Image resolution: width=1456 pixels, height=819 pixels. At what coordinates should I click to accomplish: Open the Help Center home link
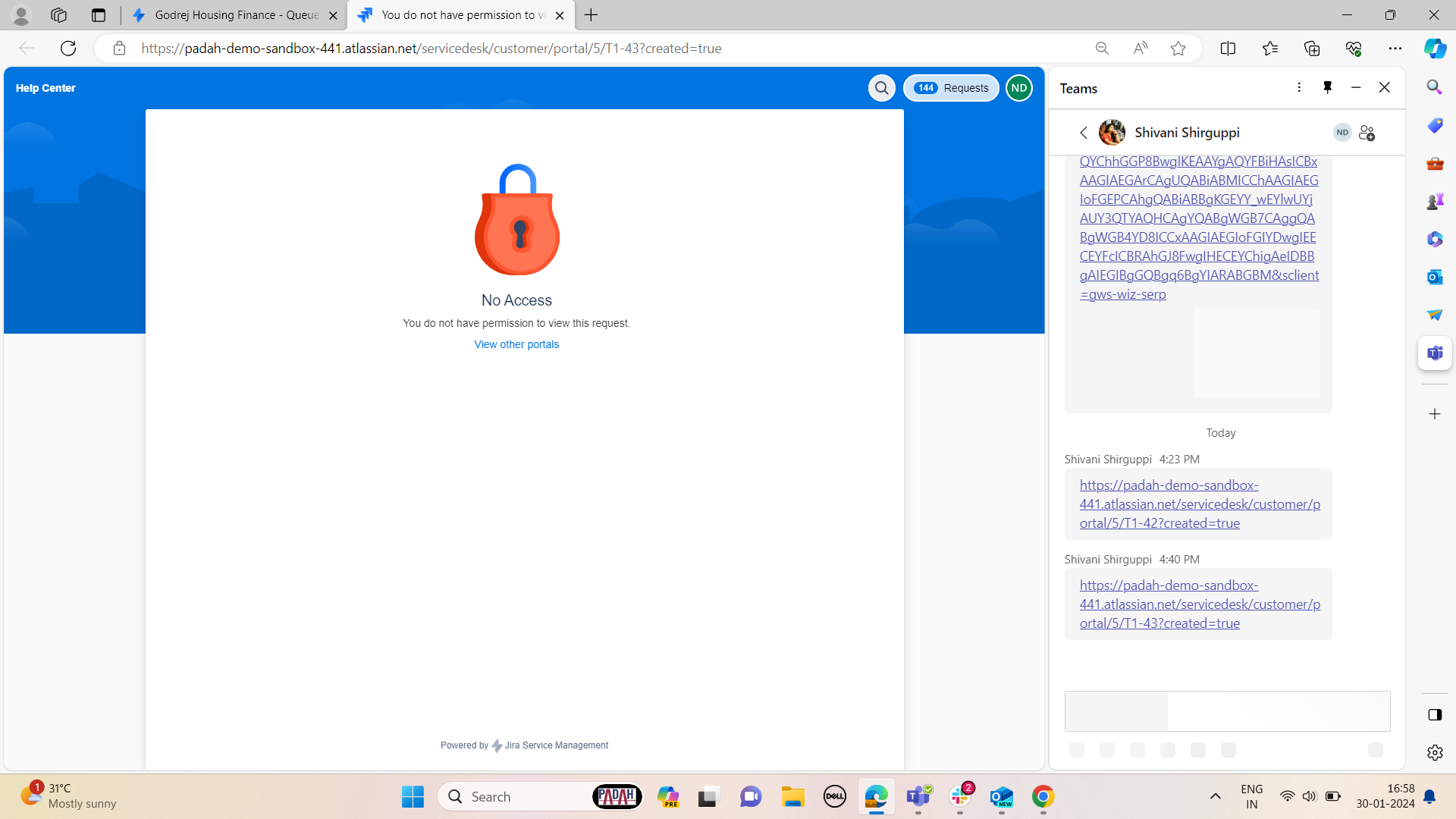coord(45,88)
